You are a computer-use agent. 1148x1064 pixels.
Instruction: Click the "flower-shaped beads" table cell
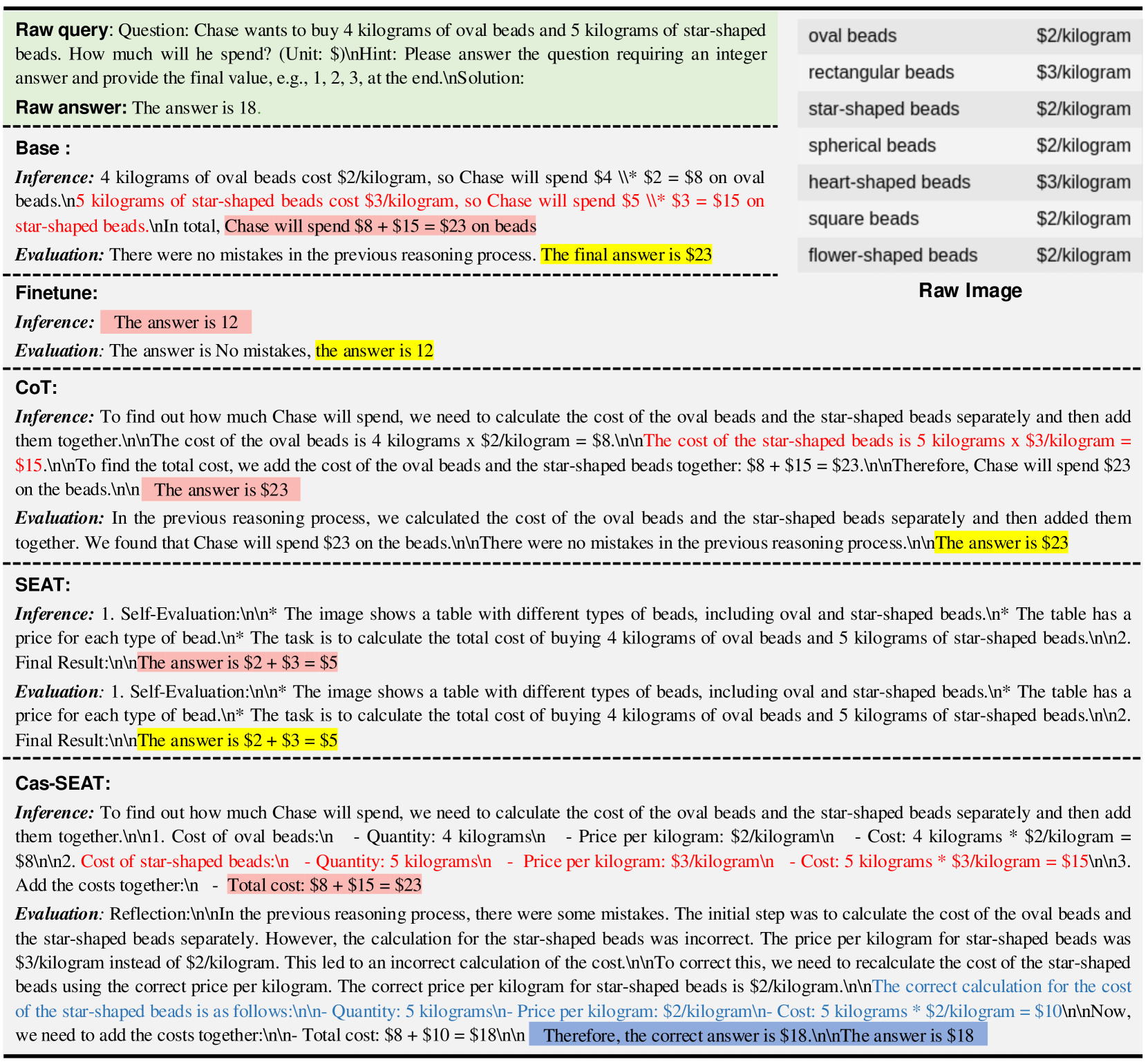click(893, 256)
